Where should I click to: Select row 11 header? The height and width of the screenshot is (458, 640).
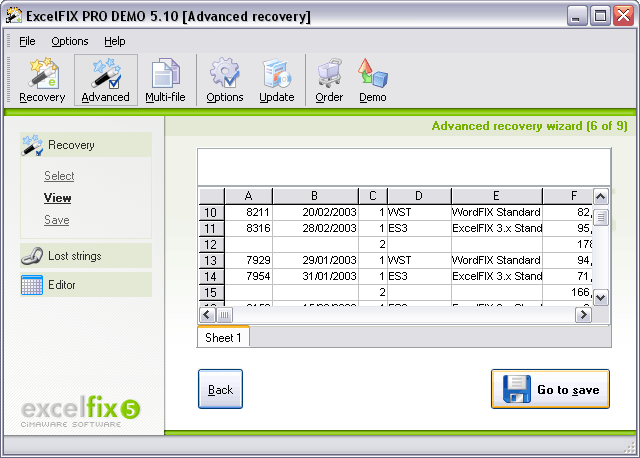click(211, 228)
